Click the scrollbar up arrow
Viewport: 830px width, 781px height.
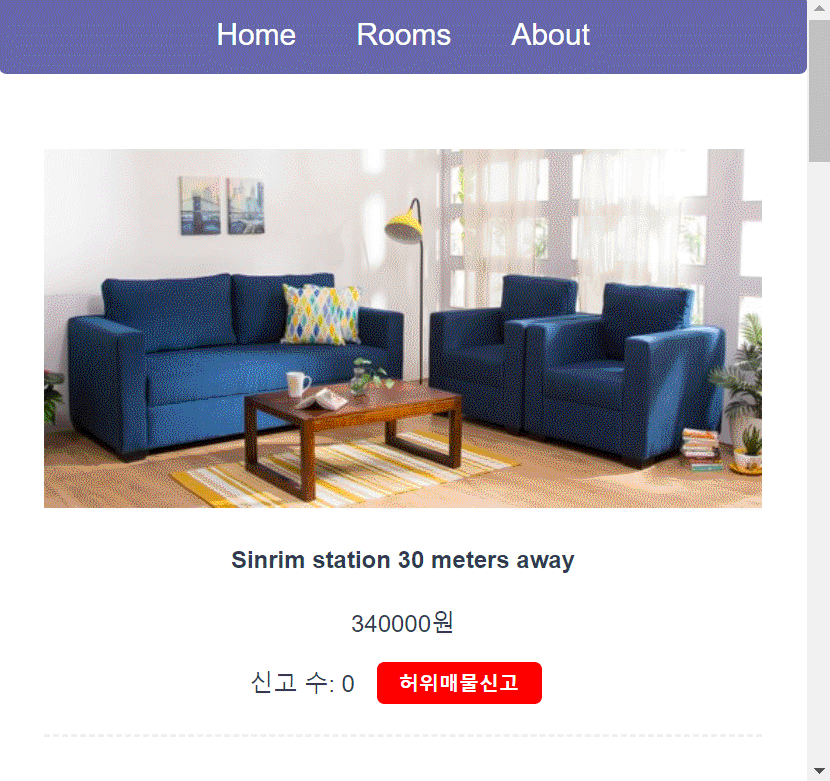pyautogui.click(x=819, y=8)
